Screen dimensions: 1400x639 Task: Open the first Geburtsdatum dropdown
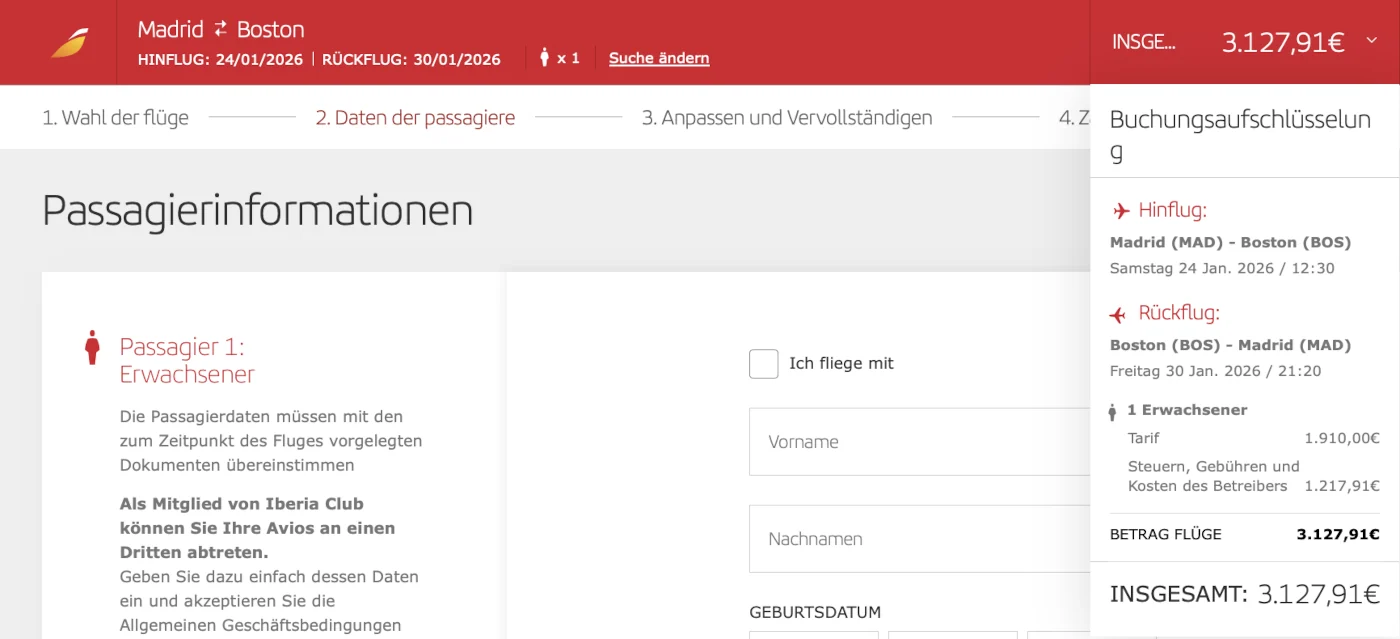pyautogui.click(x=813, y=634)
